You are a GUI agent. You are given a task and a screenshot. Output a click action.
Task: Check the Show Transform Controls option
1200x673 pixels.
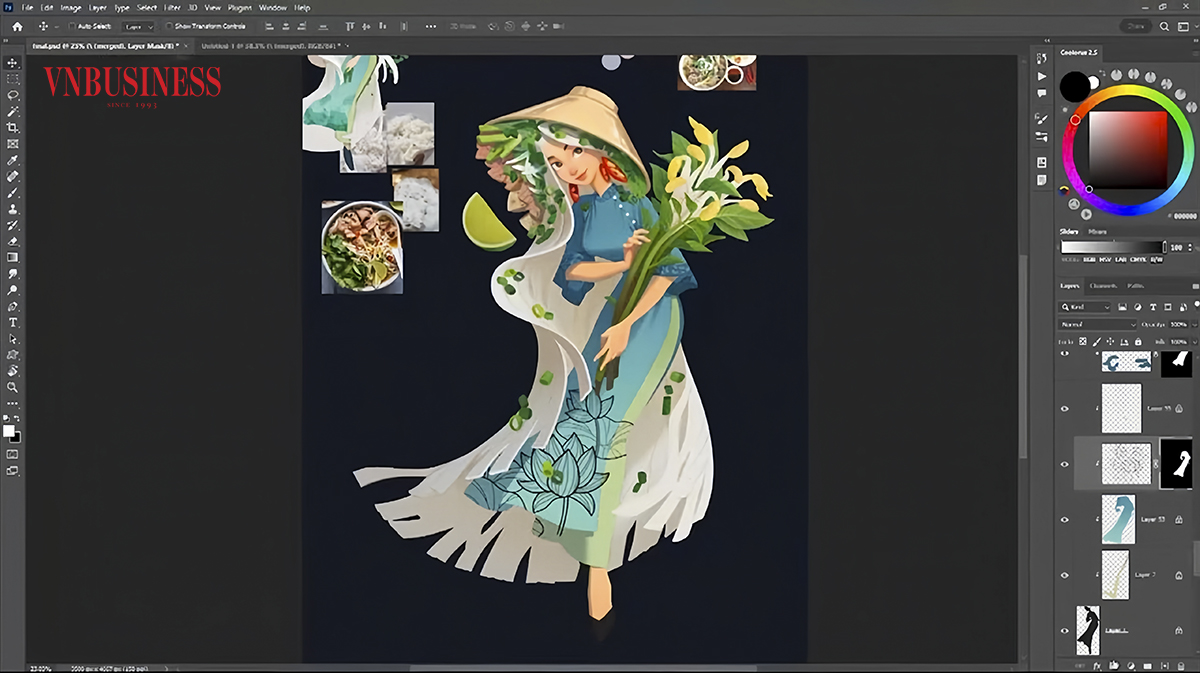point(169,26)
